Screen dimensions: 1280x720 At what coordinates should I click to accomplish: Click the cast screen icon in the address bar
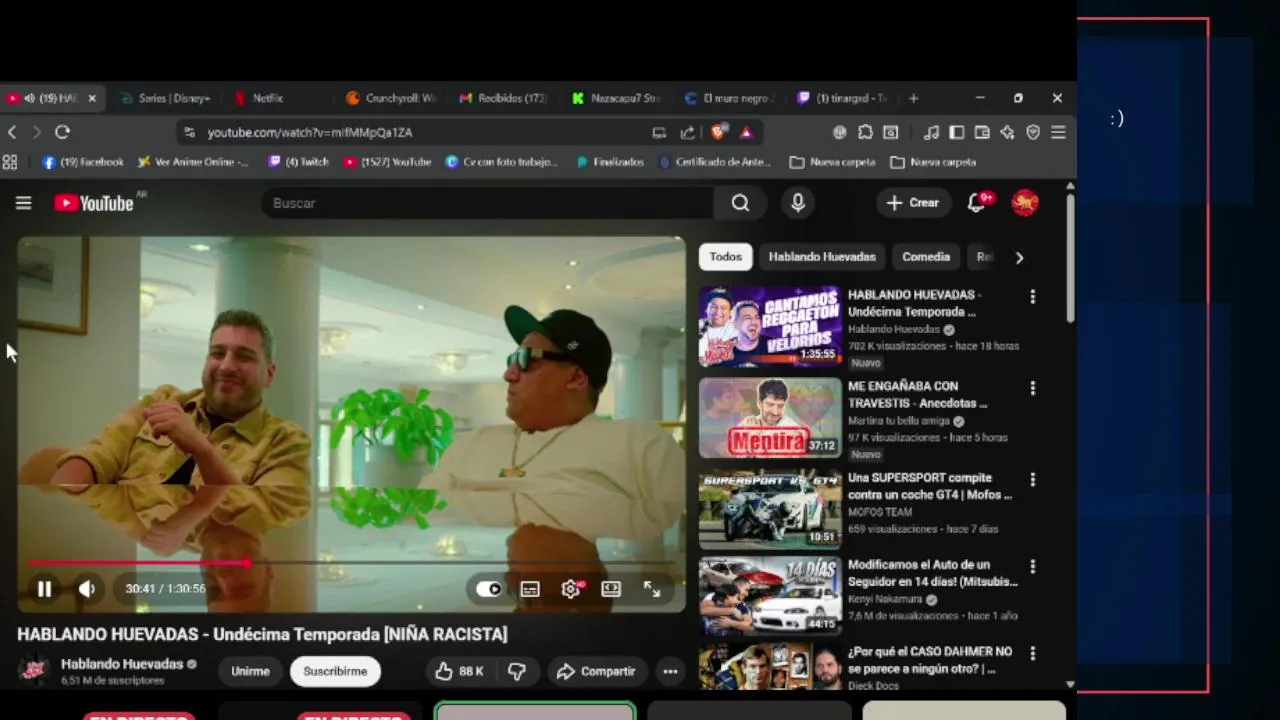coord(659,132)
